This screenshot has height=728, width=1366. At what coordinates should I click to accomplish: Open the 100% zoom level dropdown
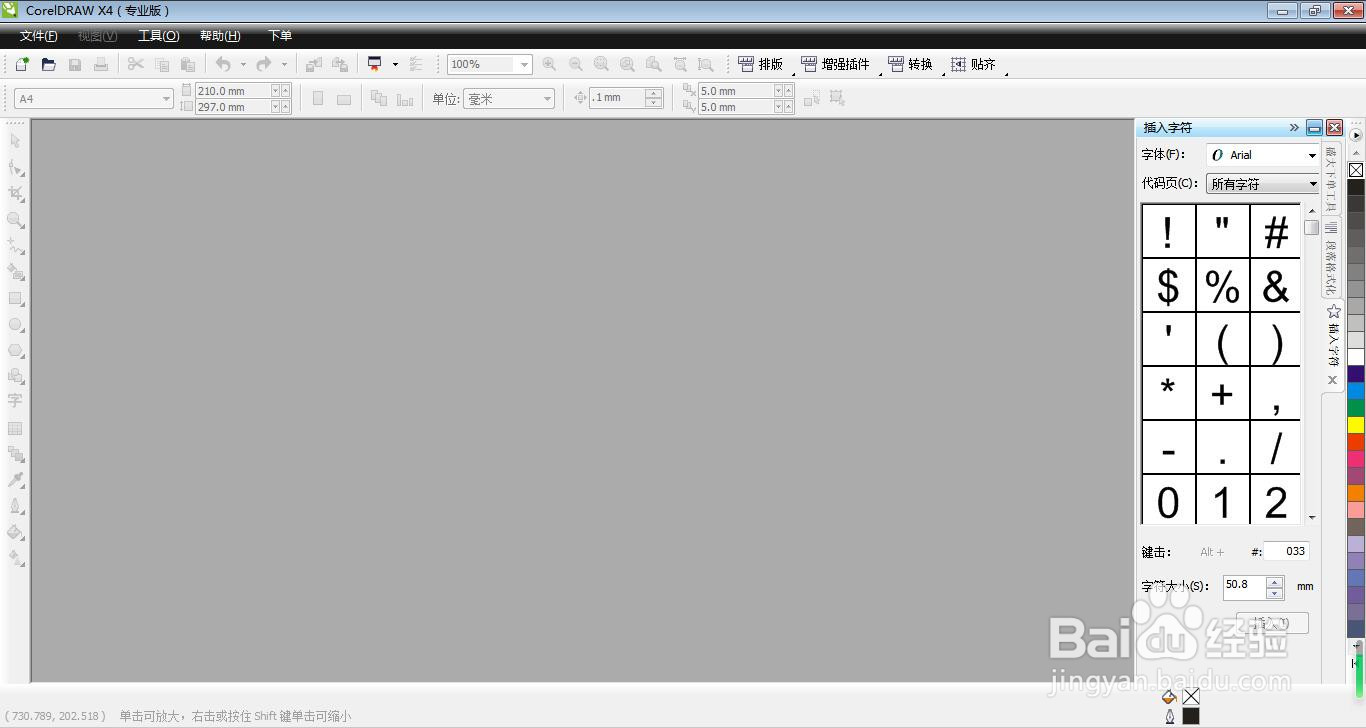pyautogui.click(x=523, y=64)
